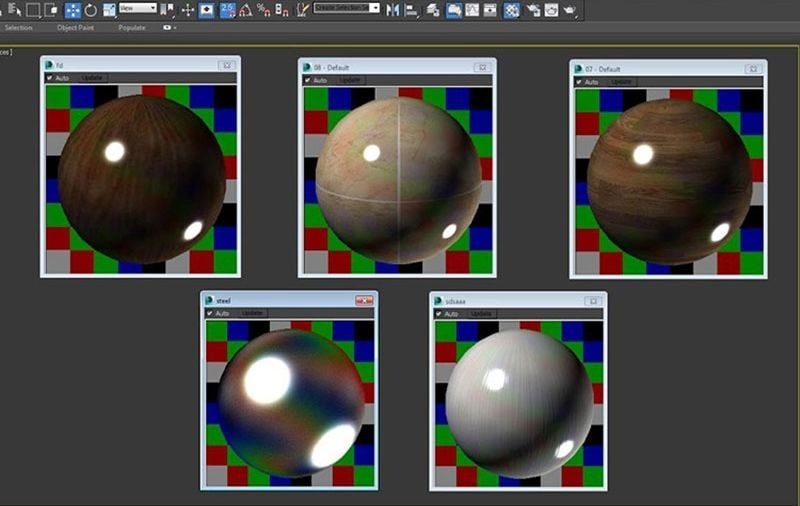Open the Rendered Frame Window
This screenshot has width=800, height=506.
552,10
